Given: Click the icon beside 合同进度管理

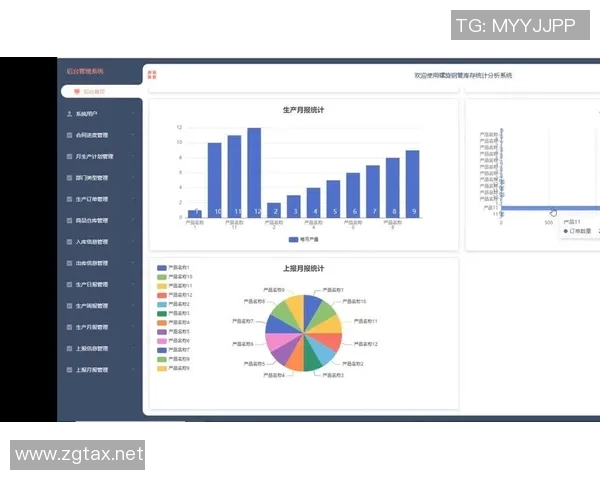Looking at the screenshot, I should click(x=68, y=135).
